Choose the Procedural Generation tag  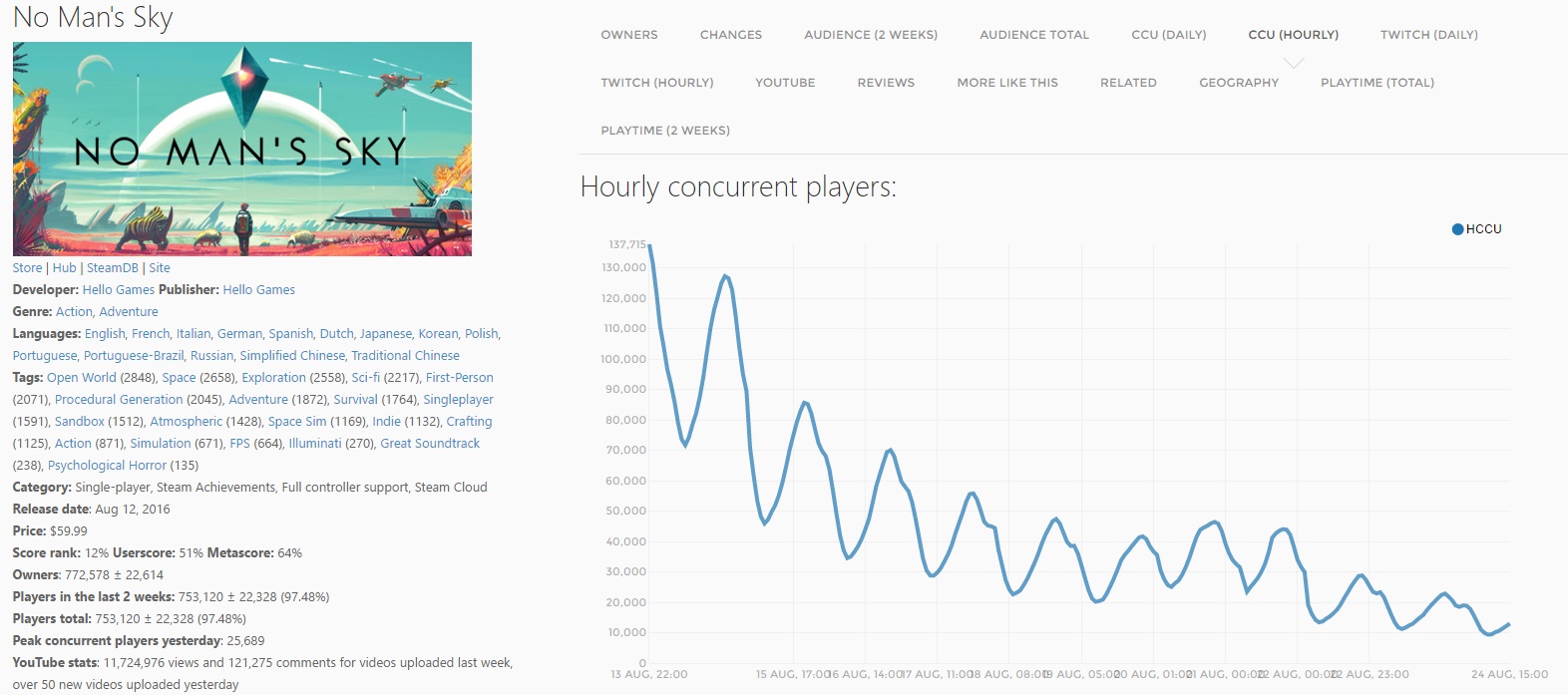119,400
